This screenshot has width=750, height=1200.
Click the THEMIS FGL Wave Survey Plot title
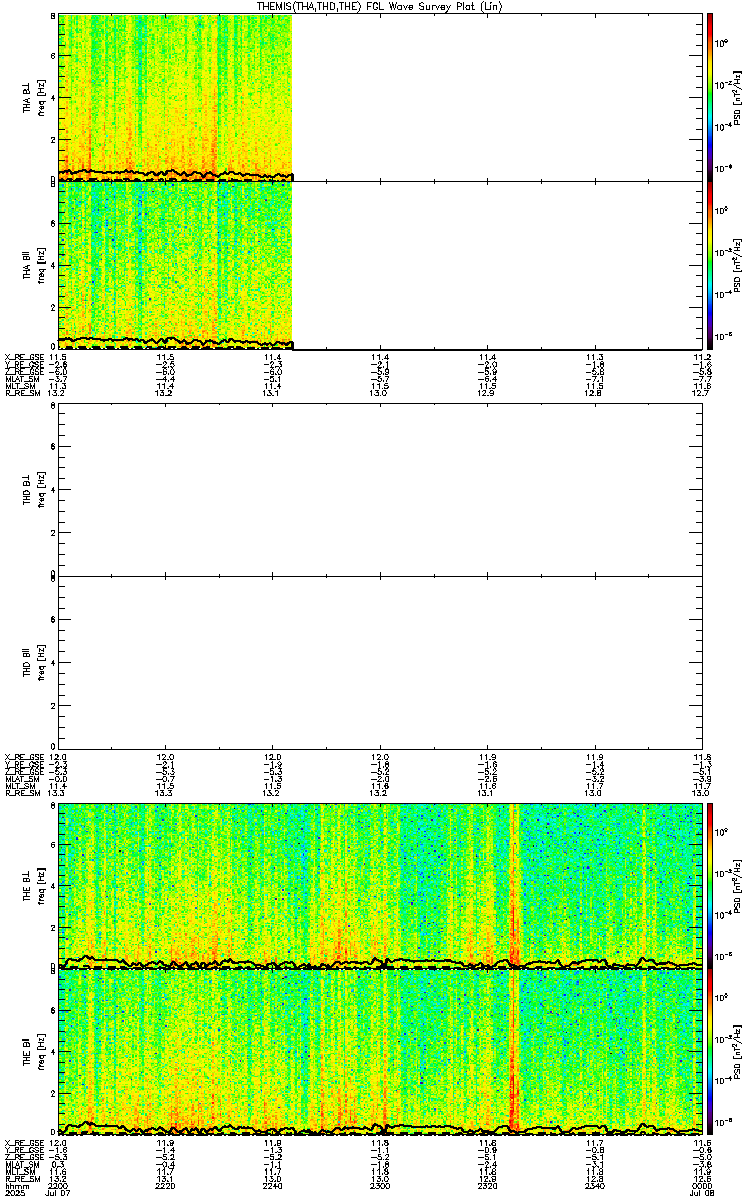380,6
